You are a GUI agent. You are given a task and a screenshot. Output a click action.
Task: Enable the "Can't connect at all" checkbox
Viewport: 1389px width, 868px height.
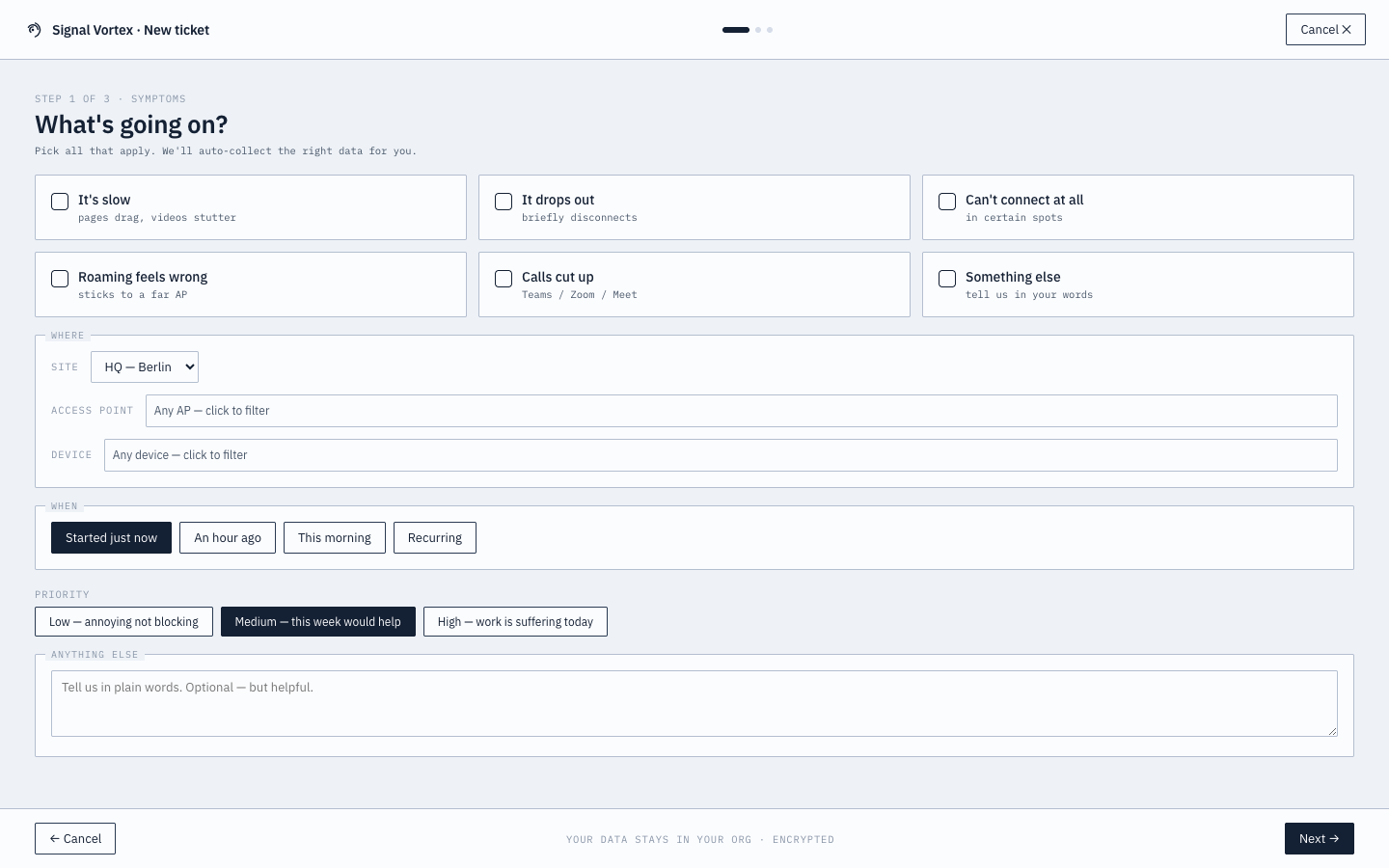pyautogui.click(x=947, y=202)
